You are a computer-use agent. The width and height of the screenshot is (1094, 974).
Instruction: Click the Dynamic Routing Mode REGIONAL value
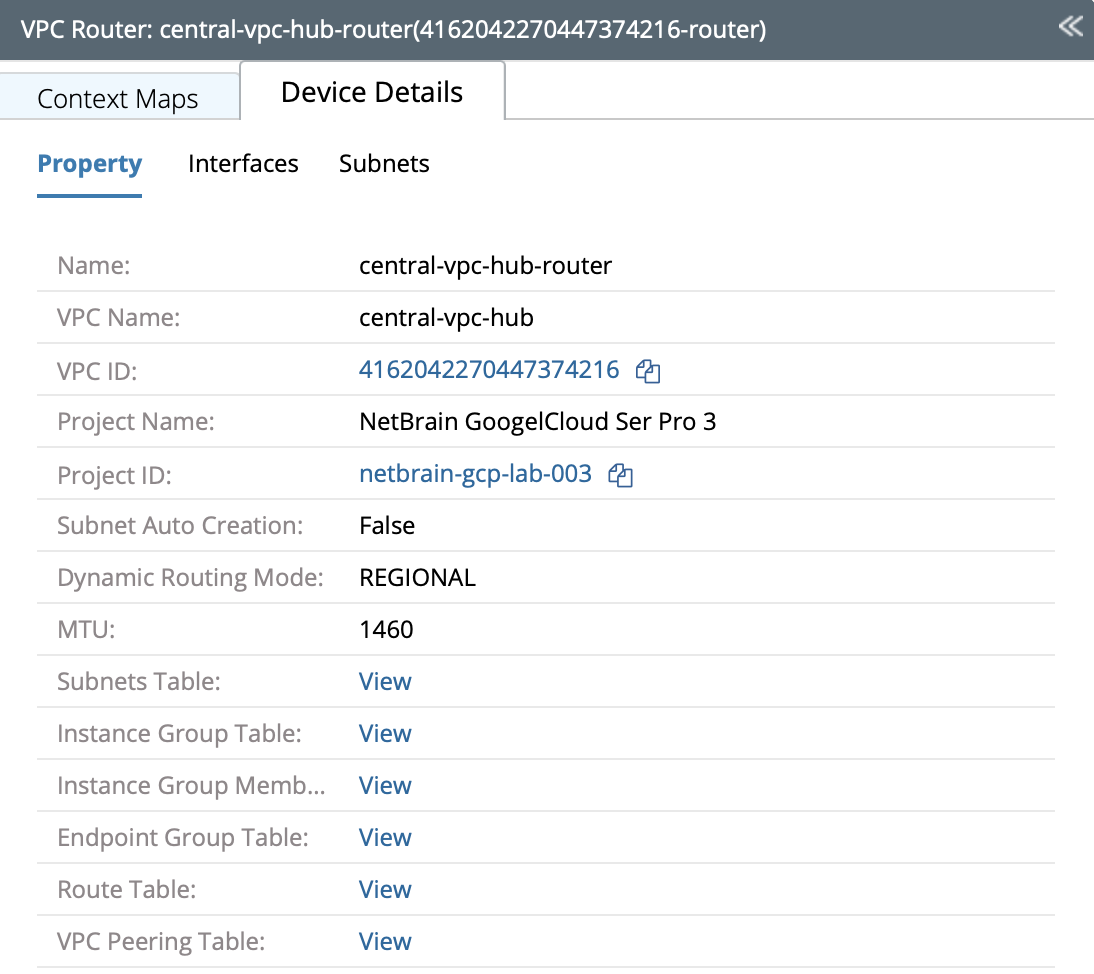417,578
